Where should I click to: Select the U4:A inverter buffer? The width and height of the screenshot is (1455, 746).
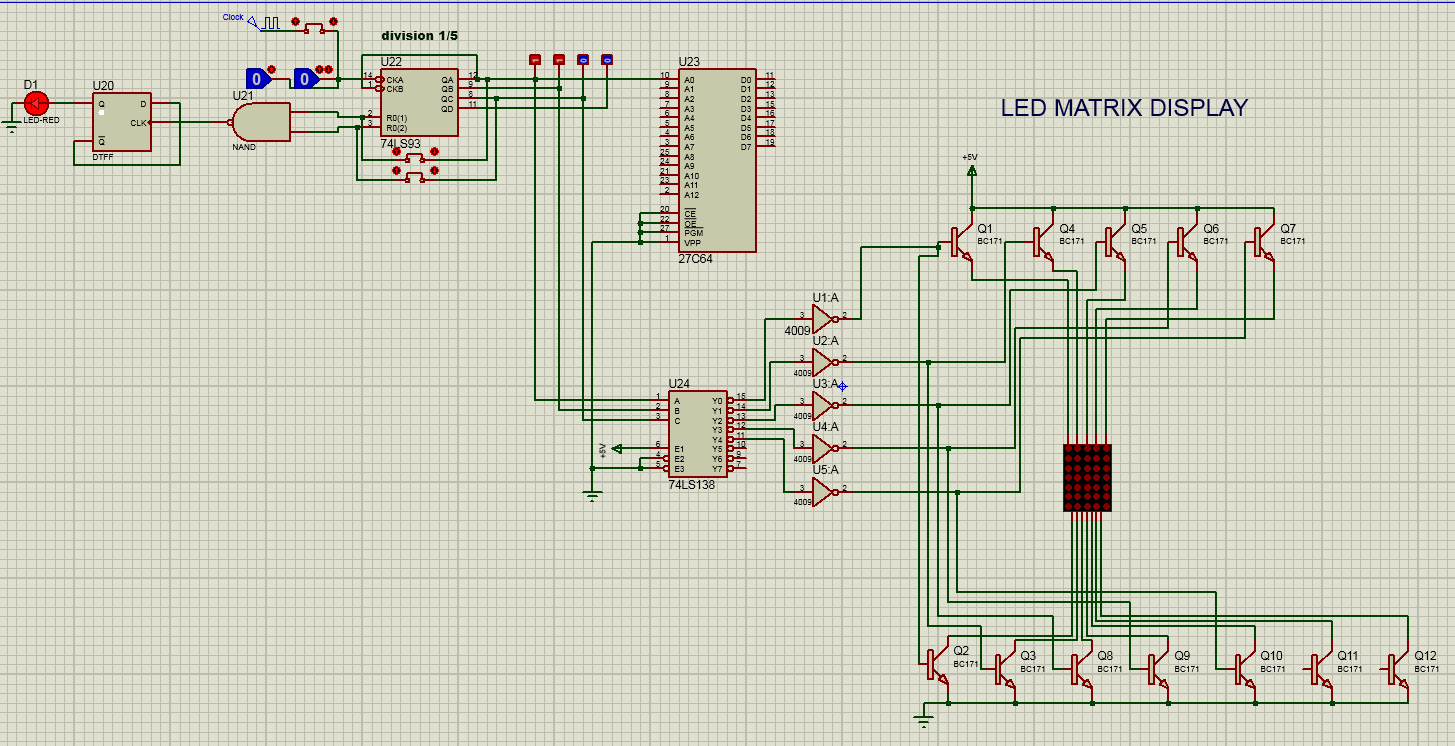pyautogui.click(x=823, y=448)
